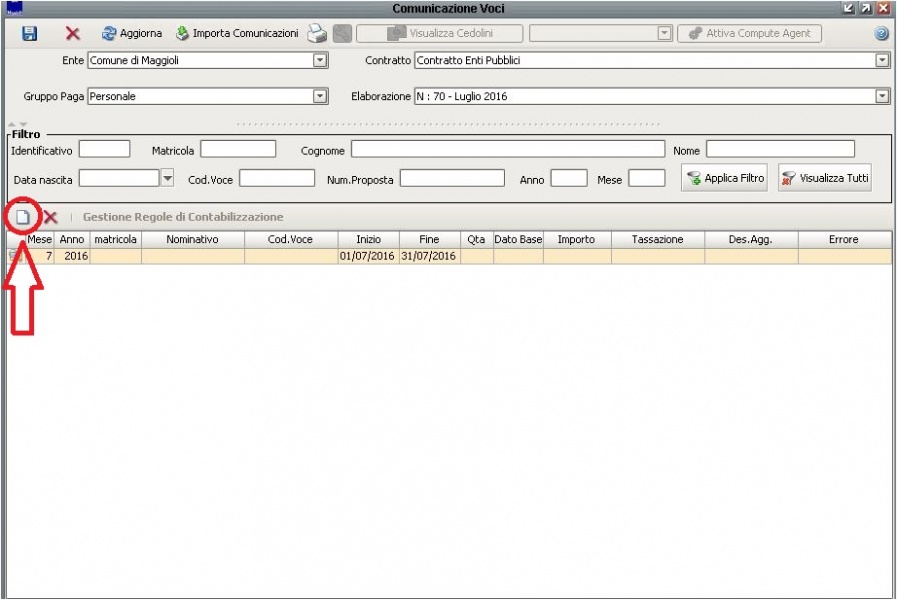
Task: Open the Contratto dropdown list
Action: (x=882, y=61)
